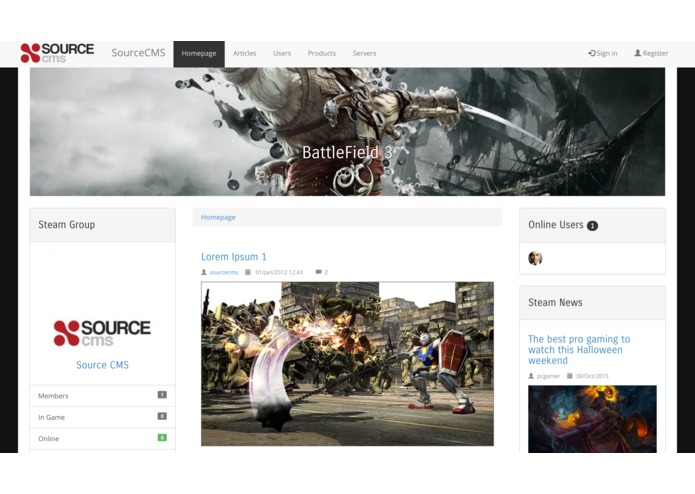Click the Sign in arrow icon
The image size is (695, 494).
pos(592,53)
